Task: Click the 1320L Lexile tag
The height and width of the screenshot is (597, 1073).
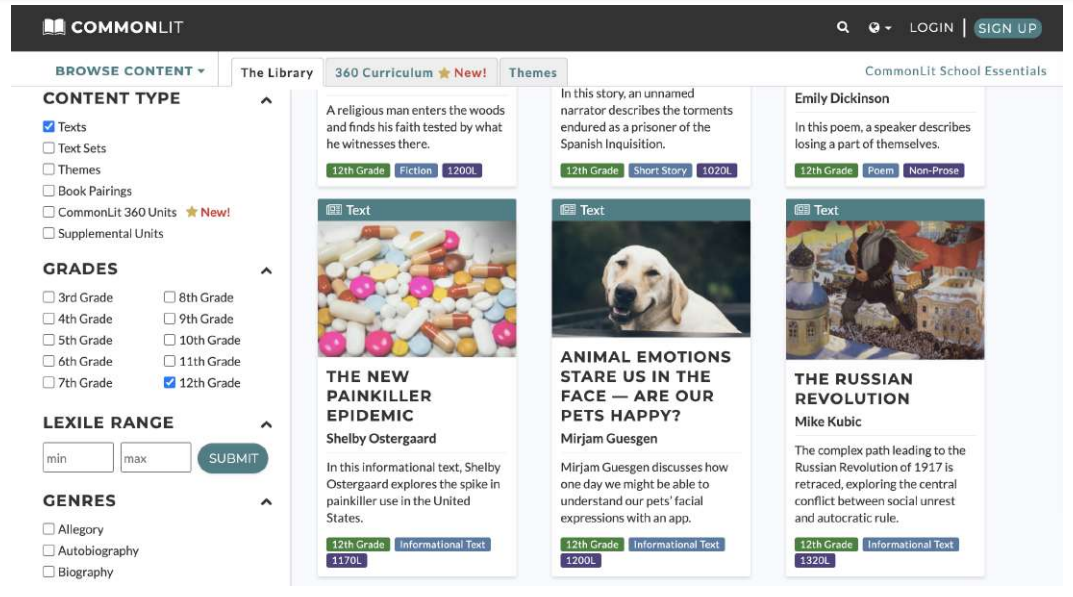Action: pos(814,561)
